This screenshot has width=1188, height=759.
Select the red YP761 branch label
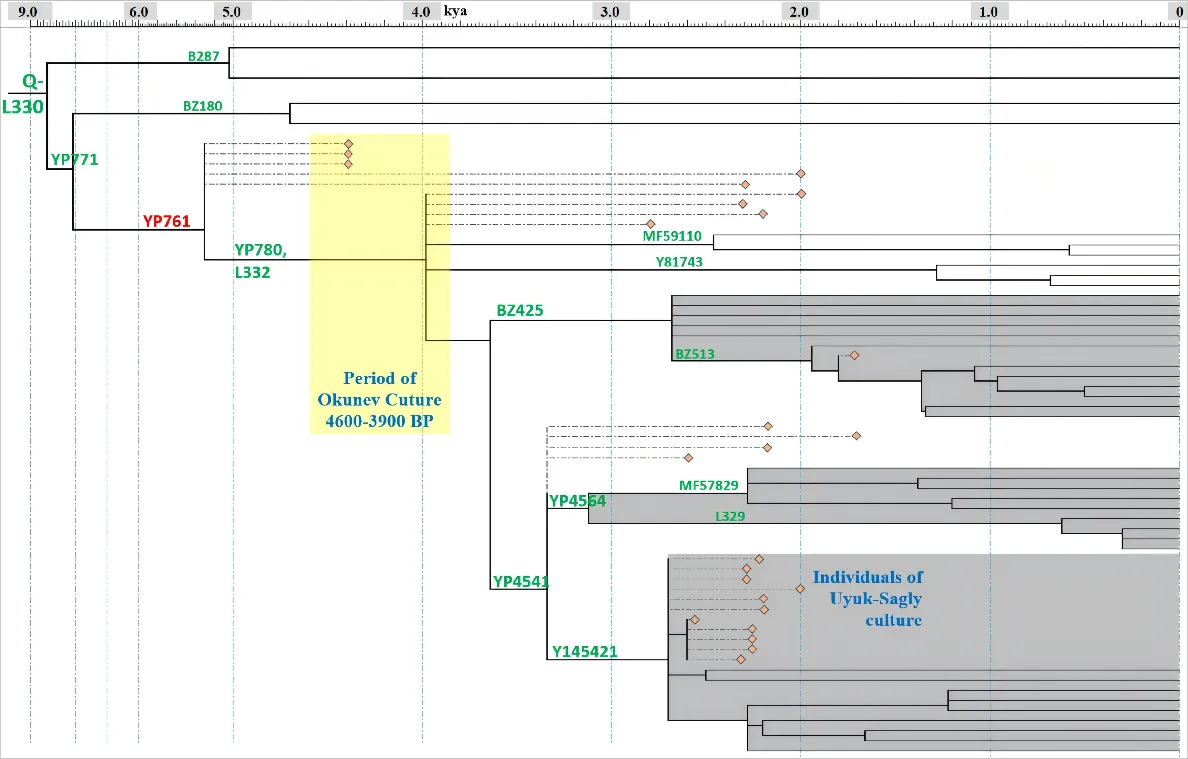click(x=166, y=221)
